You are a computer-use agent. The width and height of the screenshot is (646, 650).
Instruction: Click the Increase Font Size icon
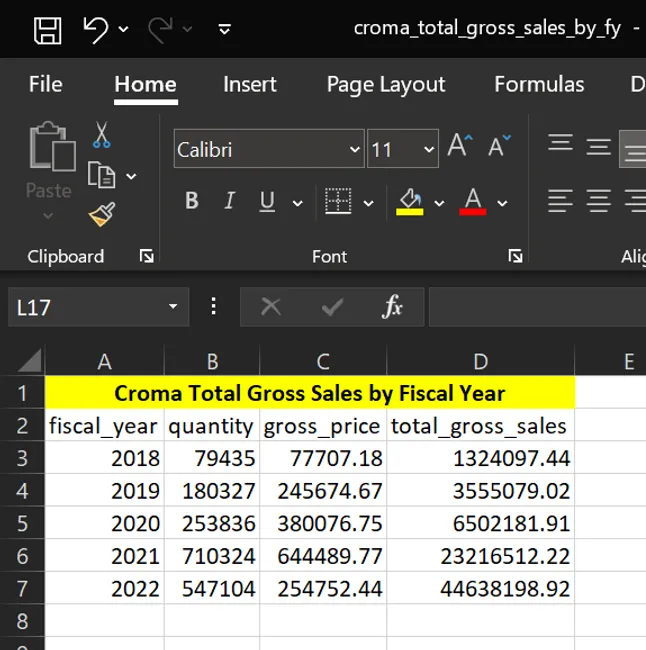pos(459,146)
